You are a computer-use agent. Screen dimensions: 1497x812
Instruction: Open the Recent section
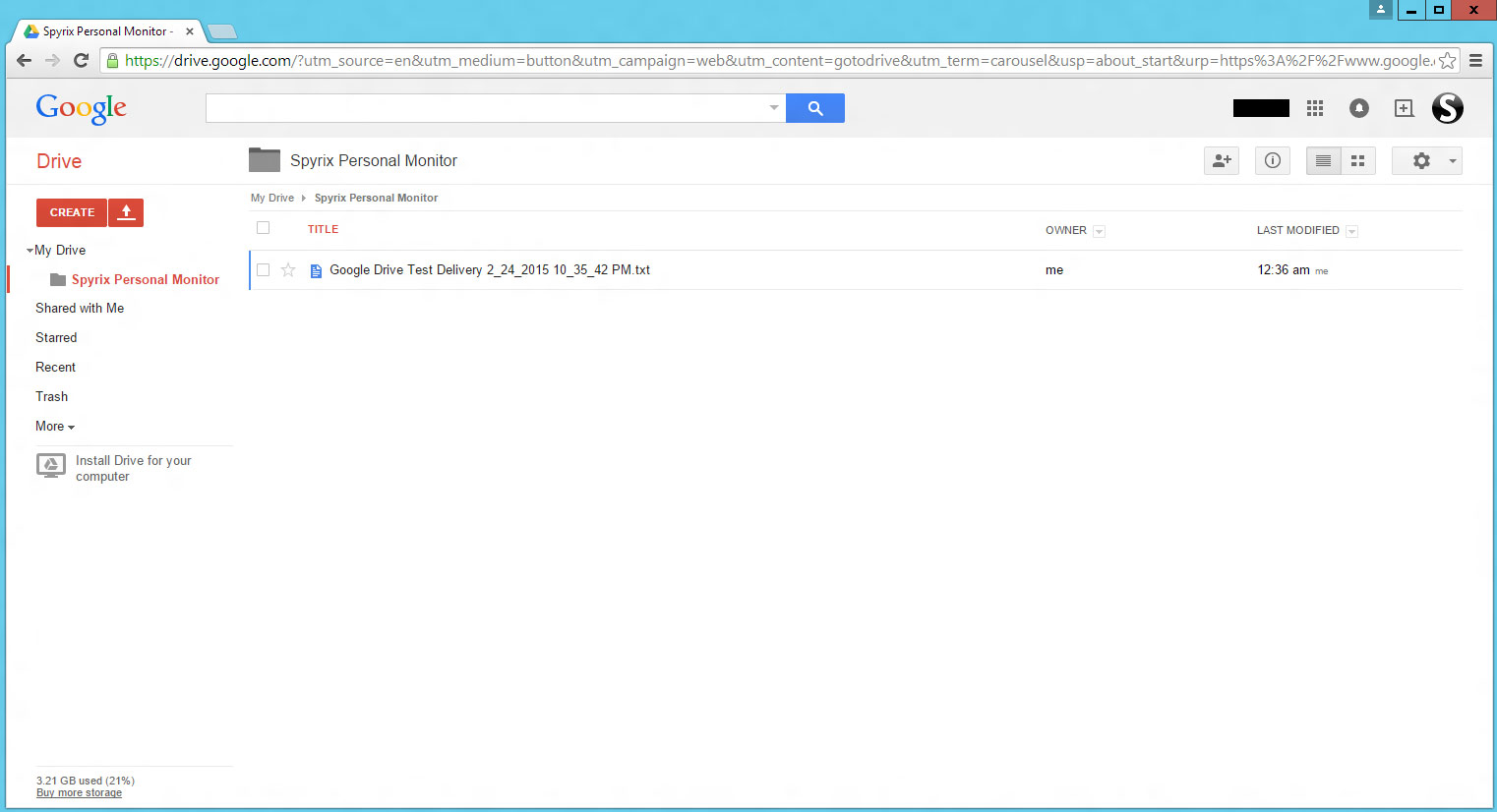click(55, 368)
